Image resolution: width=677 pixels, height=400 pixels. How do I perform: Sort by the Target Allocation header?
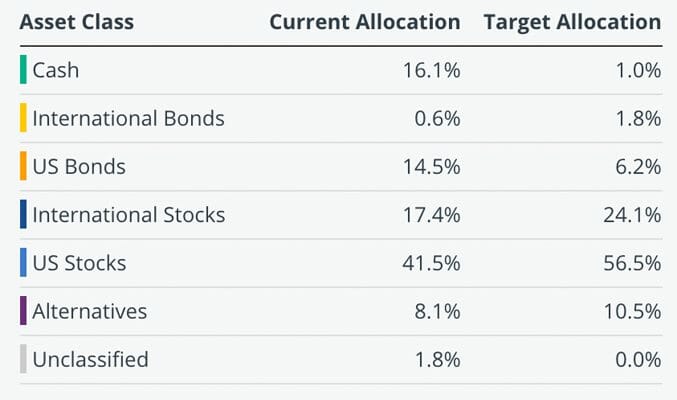(572, 22)
